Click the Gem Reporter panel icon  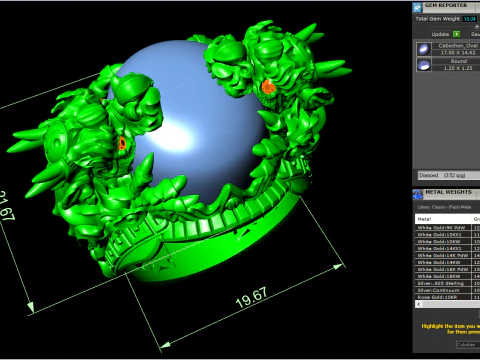click(x=417, y=7)
